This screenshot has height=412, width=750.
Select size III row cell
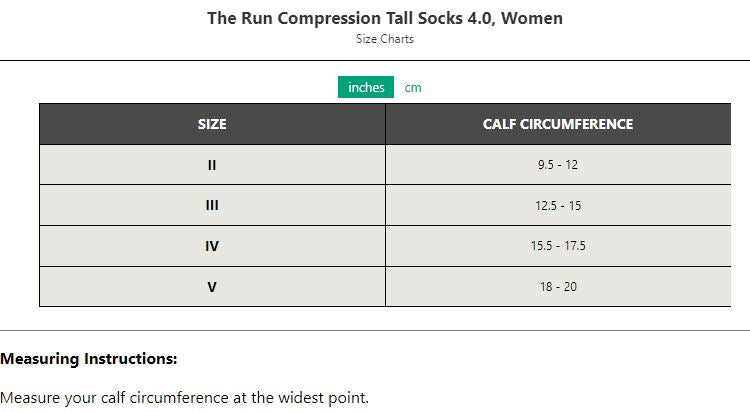coord(212,205)
